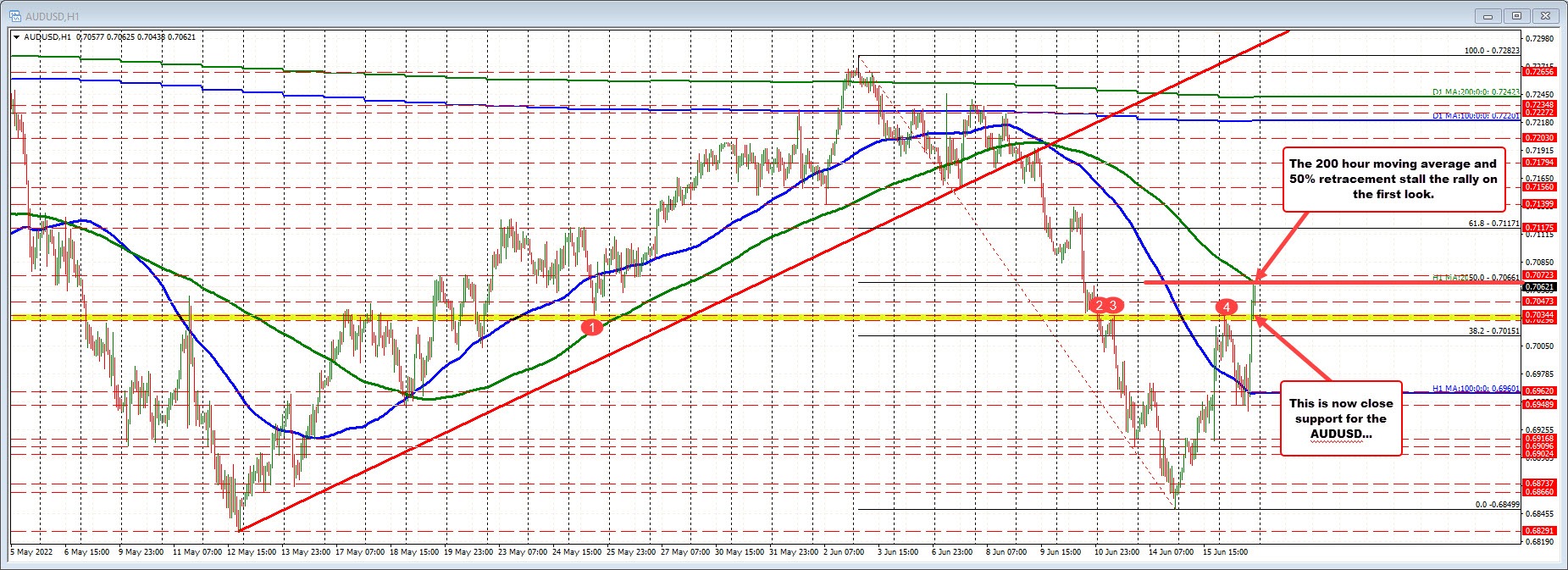Click the 2 Jun 07:00 time label
This screenshot has width=1568, height=570.
coord(844,552)
